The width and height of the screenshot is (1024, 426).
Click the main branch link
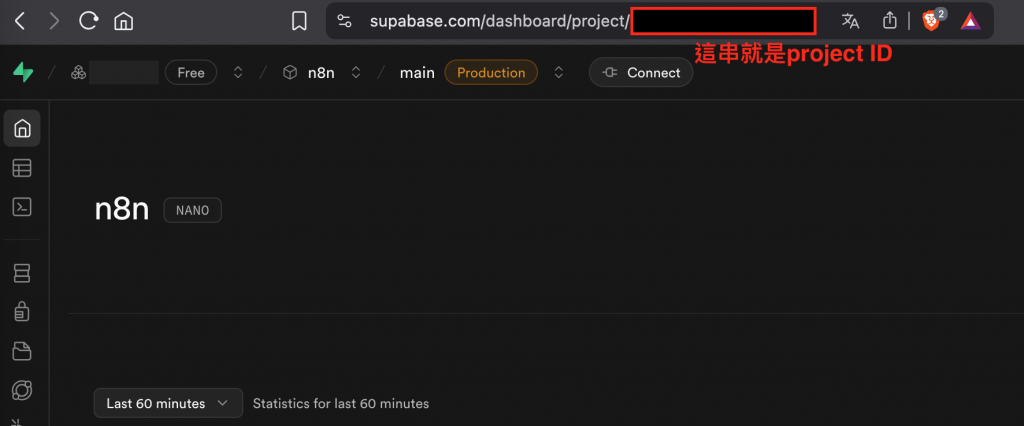417,73
